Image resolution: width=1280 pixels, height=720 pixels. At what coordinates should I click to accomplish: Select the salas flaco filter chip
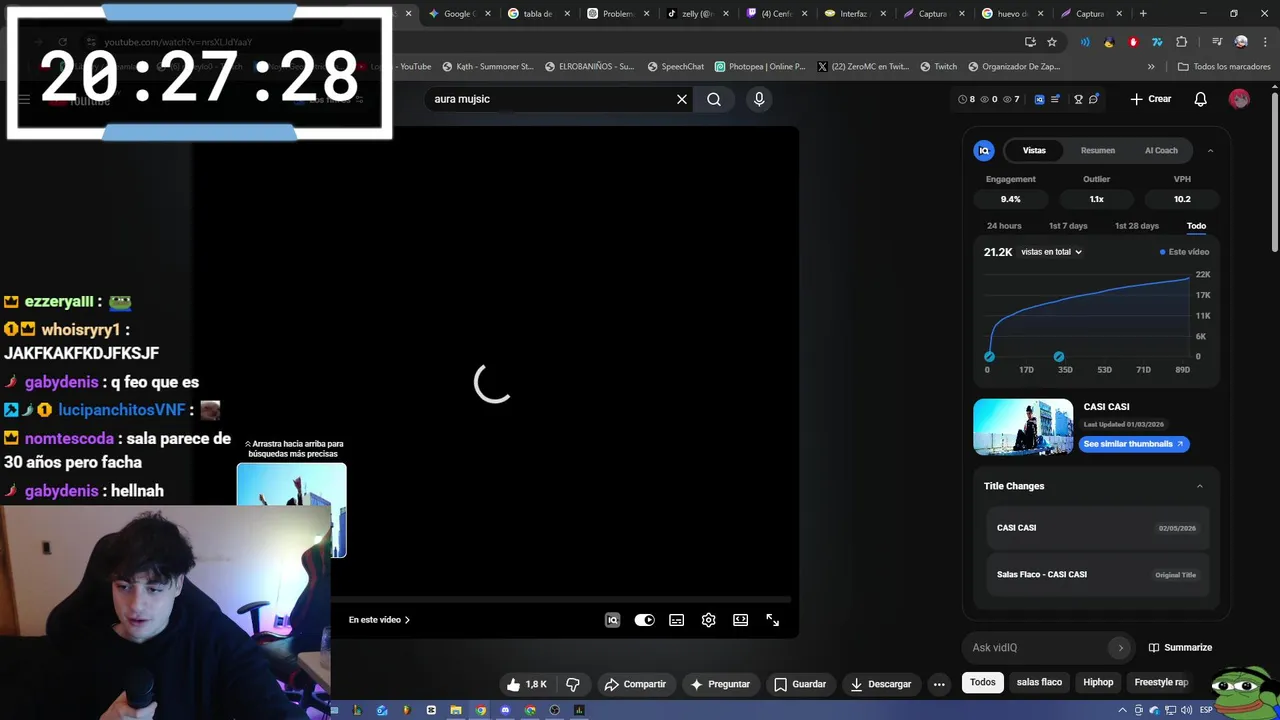(1039, 682)
